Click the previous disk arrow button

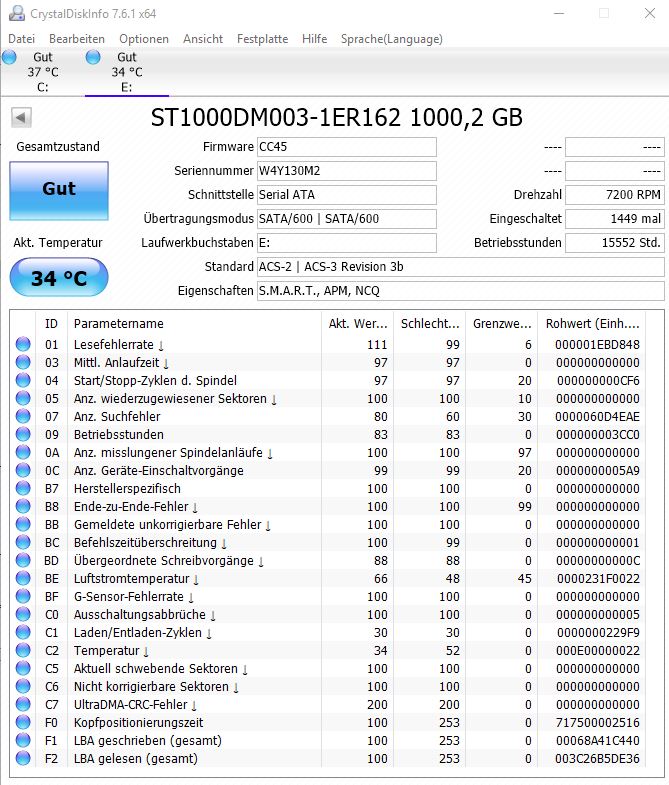click(x=21, y=118)
